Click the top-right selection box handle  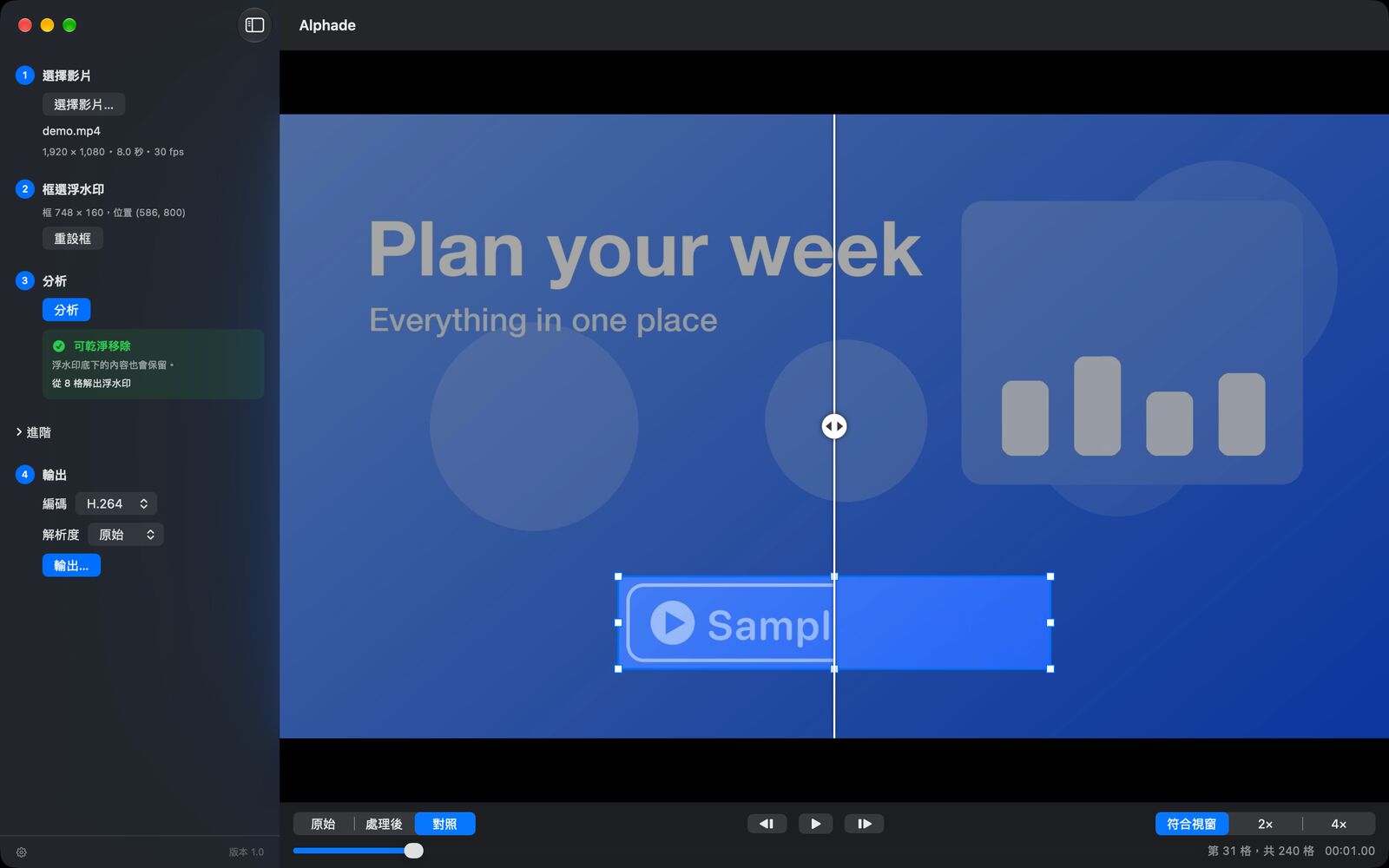(x=1050, y=576)
